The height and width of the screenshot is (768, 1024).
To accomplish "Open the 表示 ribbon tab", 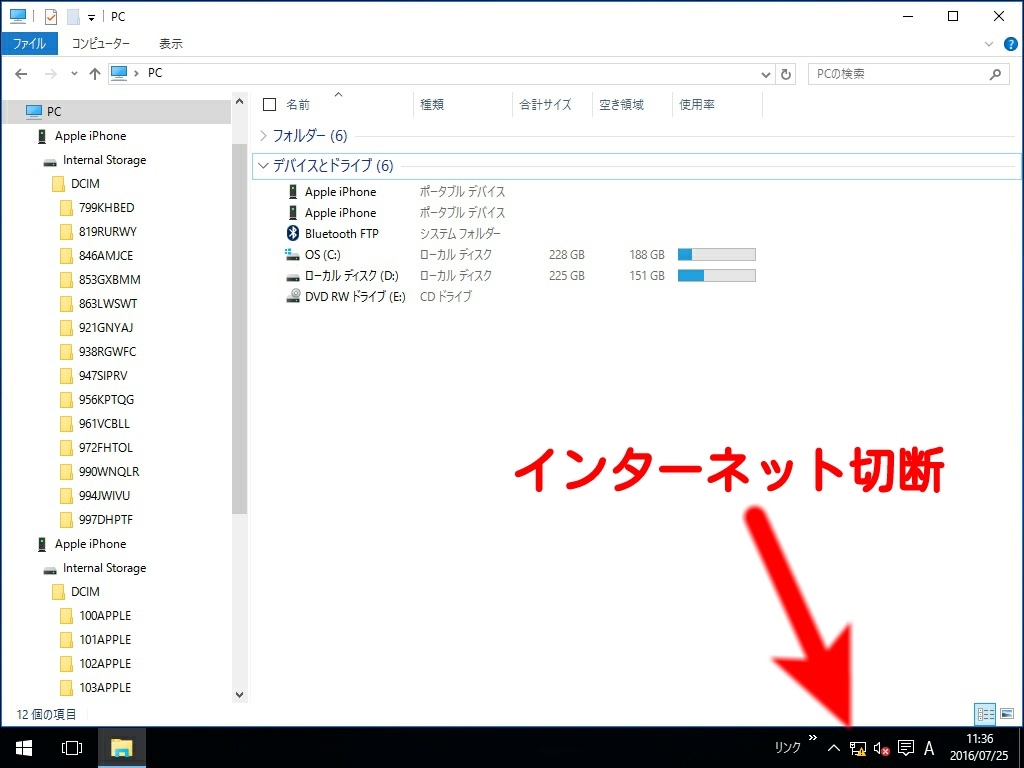I will point(170,44).
